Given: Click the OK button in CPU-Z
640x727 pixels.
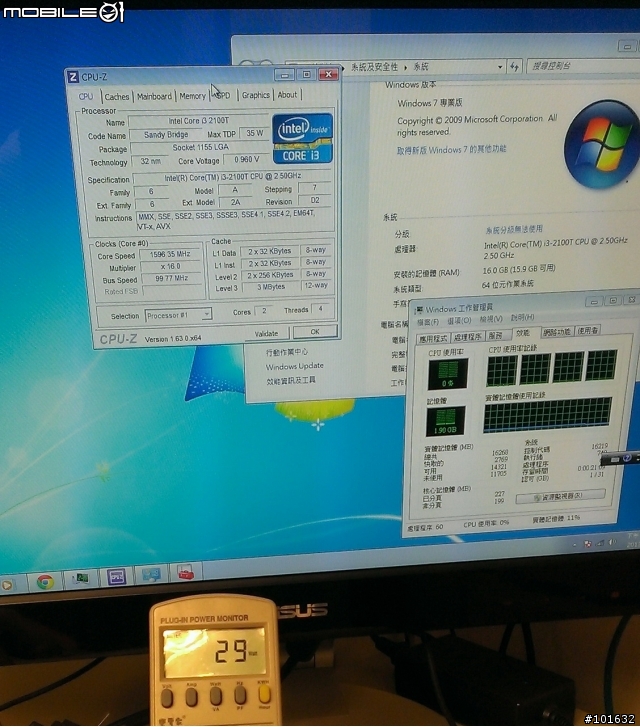Looking at the screenshot, I should click(315, 332).
